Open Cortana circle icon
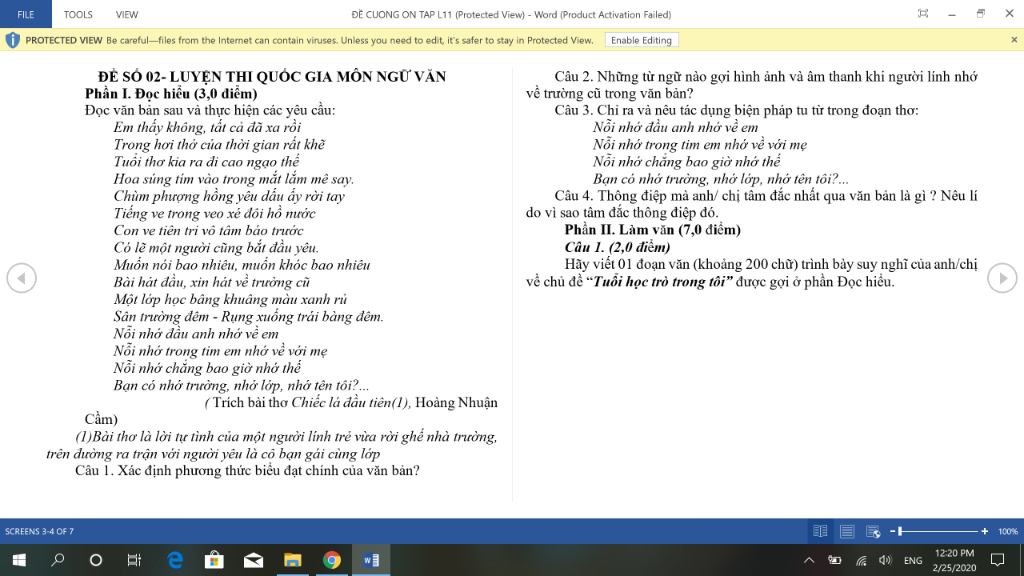 click(96, 560)
